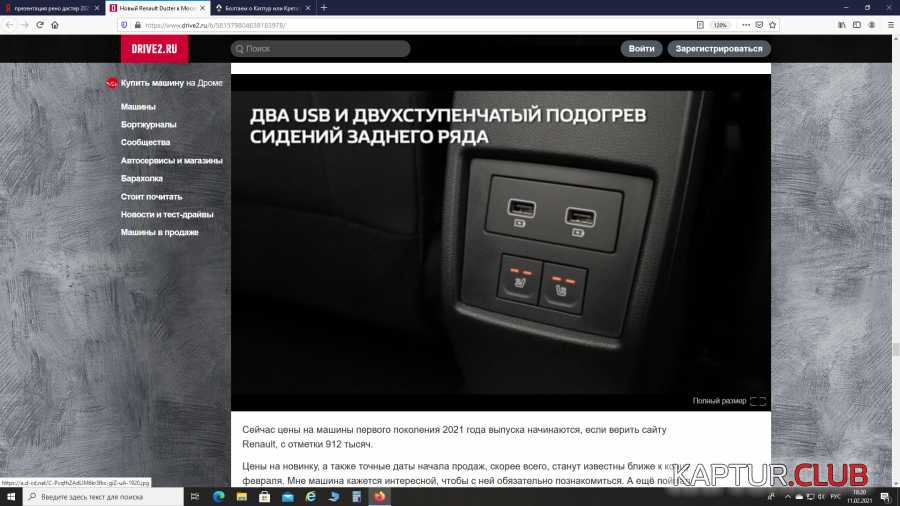900x506 pixels.
Task: Launch Microsoft Edge from the taskbar
Action: [219, 497]
